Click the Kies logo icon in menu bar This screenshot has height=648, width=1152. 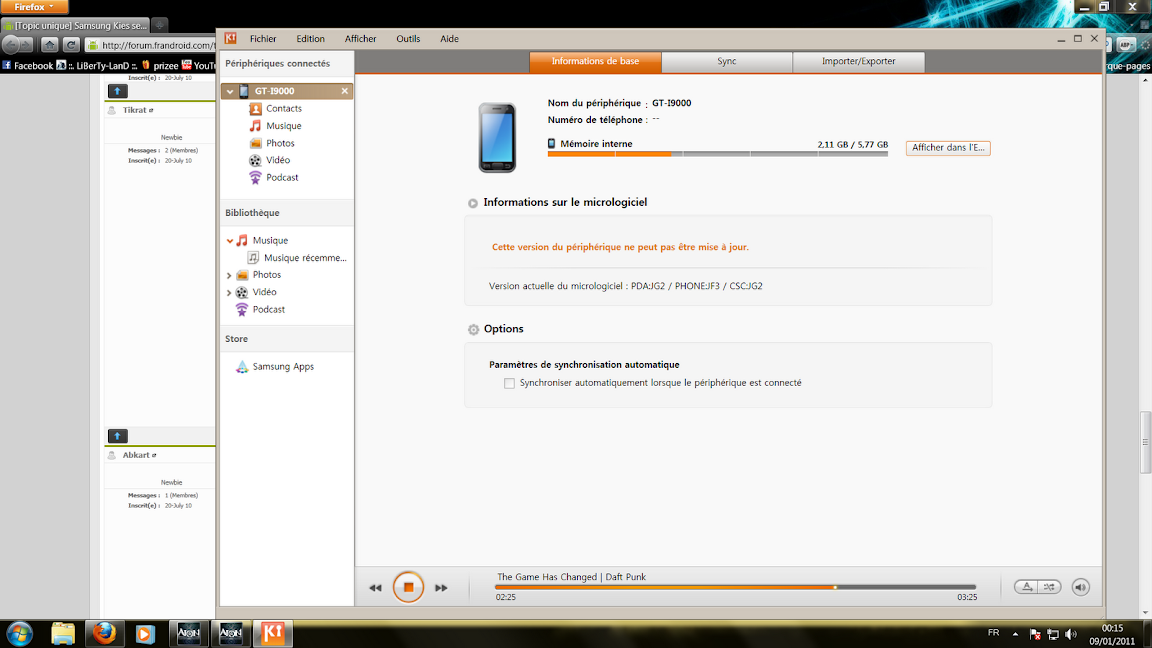point(230,38)
